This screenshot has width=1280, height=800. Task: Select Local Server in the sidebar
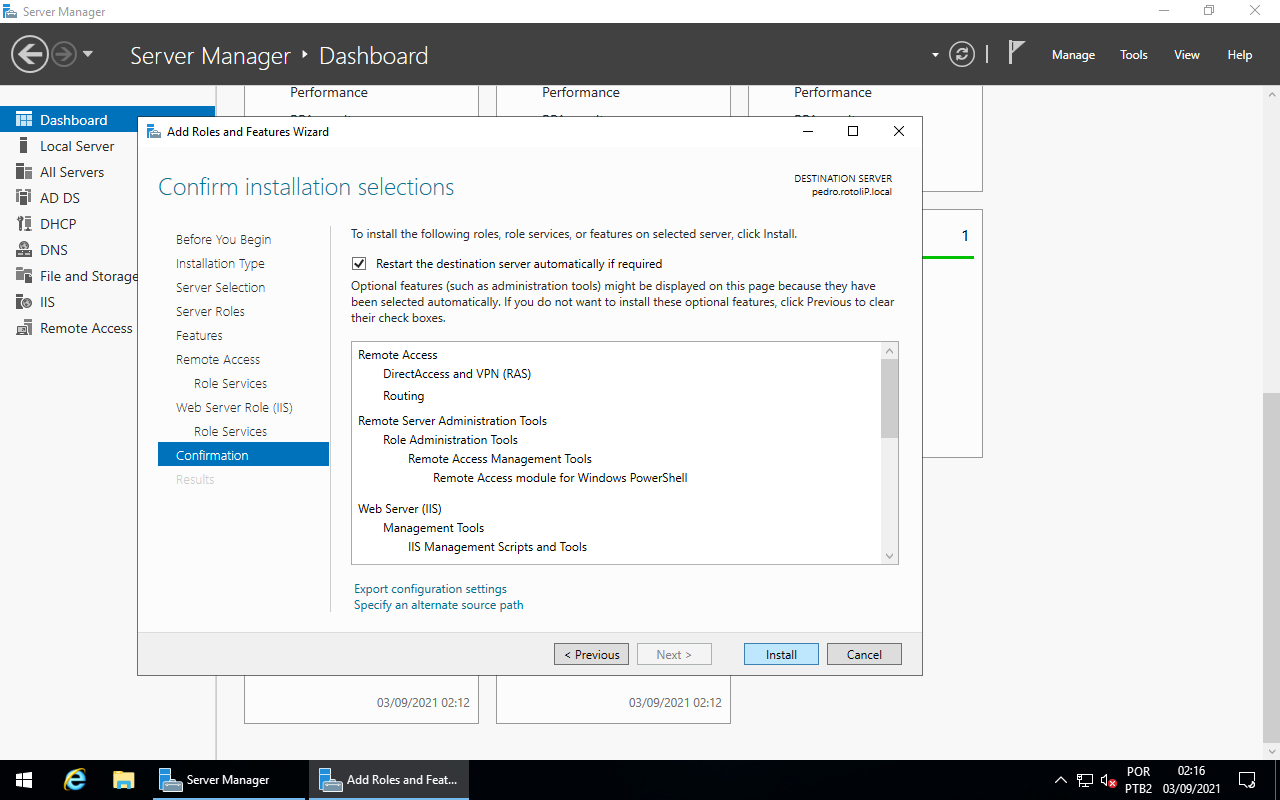click(x=75, y=145)
